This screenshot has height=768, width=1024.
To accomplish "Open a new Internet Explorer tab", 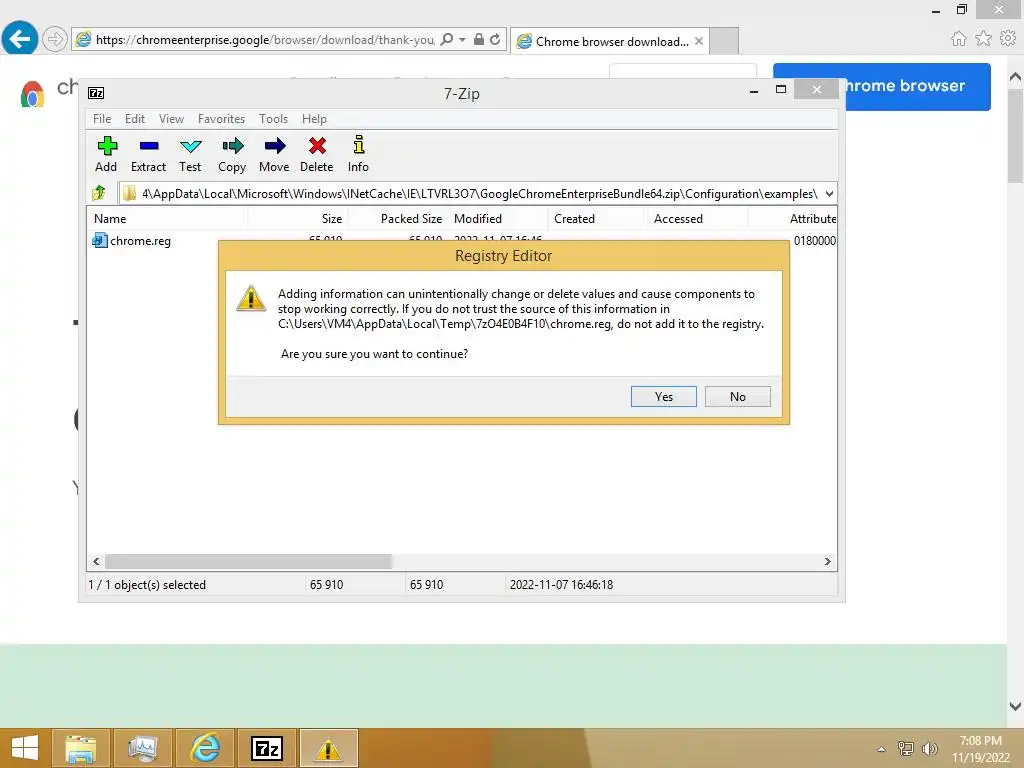I will pyautogui.click(x=724, y=41).
